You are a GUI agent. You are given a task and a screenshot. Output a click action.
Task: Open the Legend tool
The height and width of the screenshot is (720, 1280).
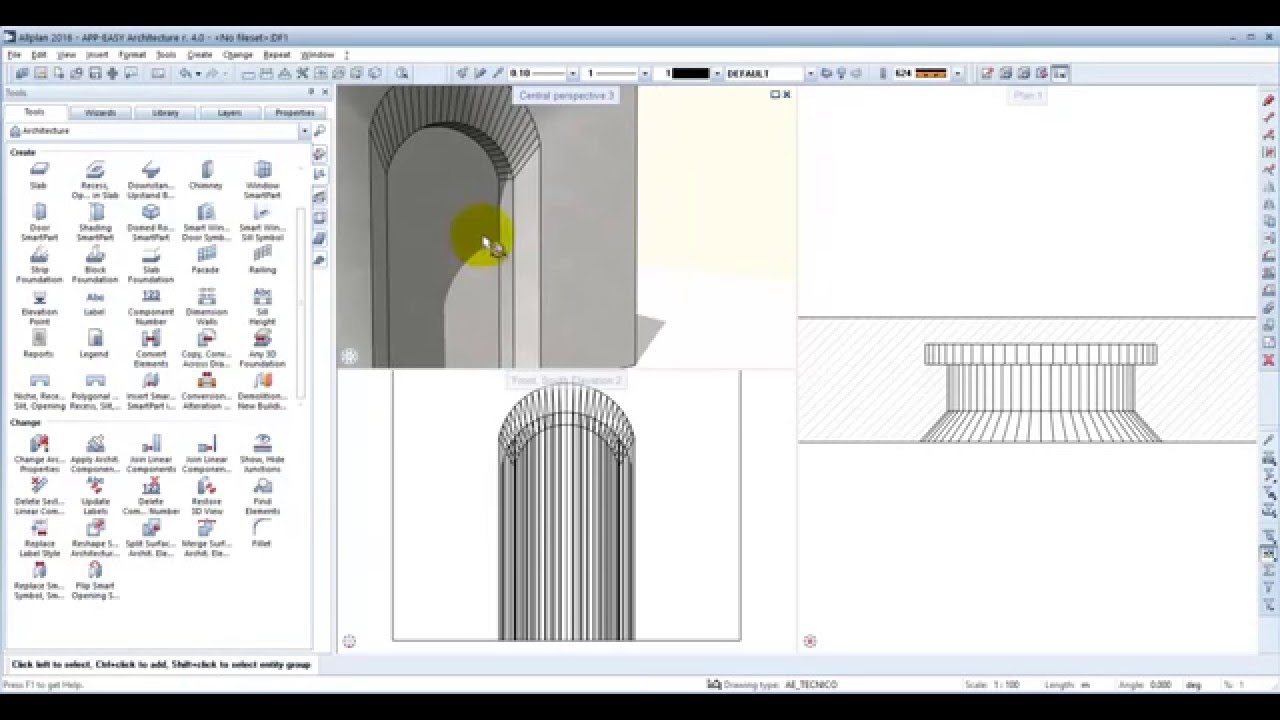pyautogui.click(x=95, y=344)
